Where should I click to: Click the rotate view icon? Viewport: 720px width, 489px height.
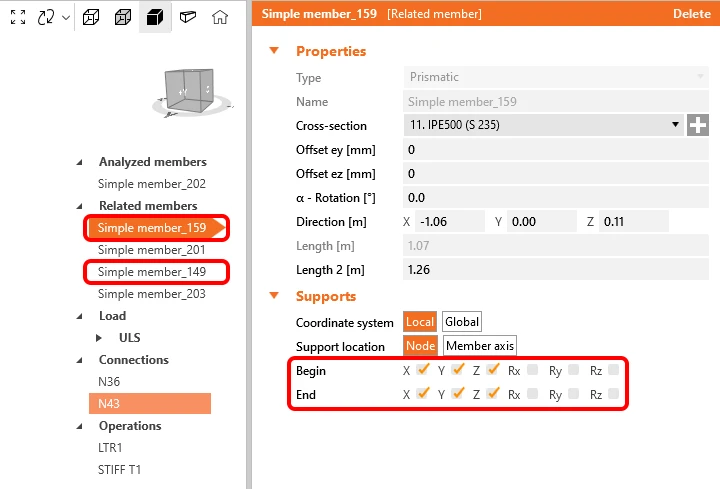(46, 17)
